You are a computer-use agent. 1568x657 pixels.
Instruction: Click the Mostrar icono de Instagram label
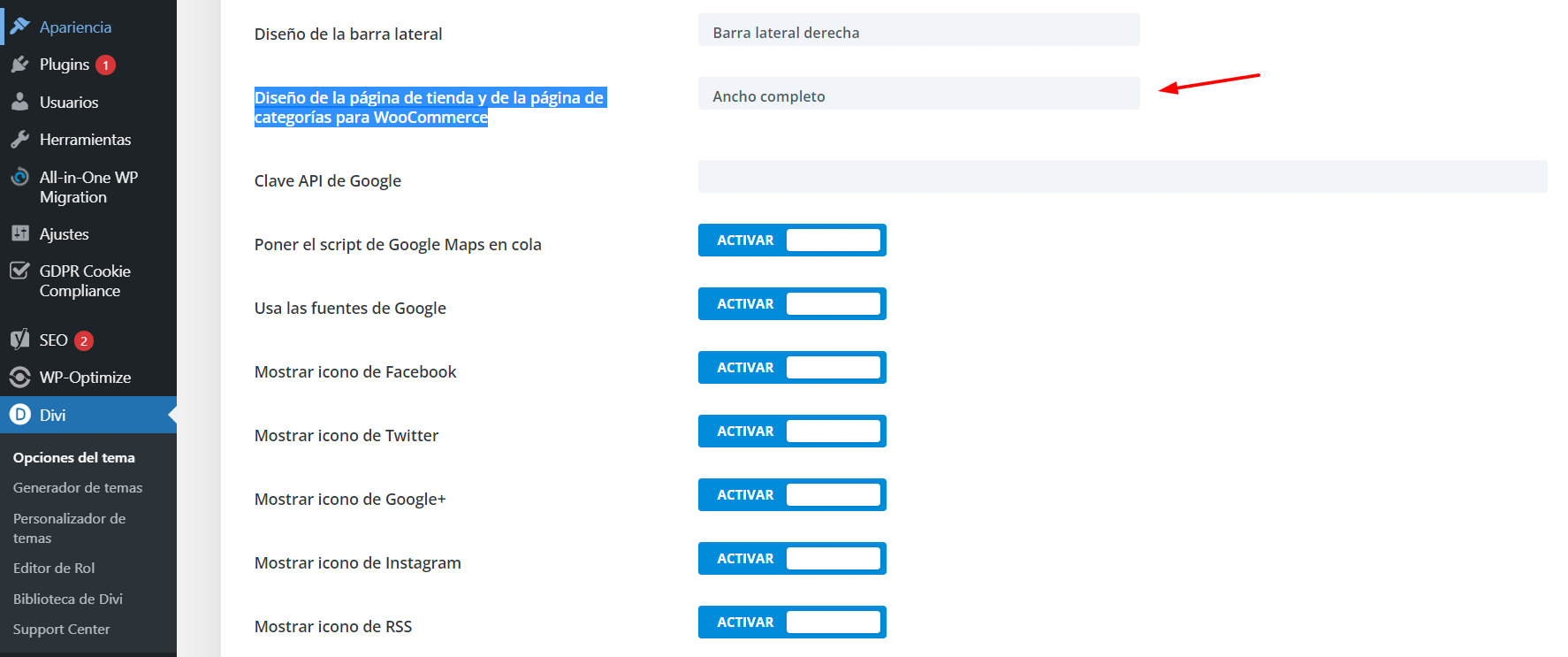[x=358, y=562]
